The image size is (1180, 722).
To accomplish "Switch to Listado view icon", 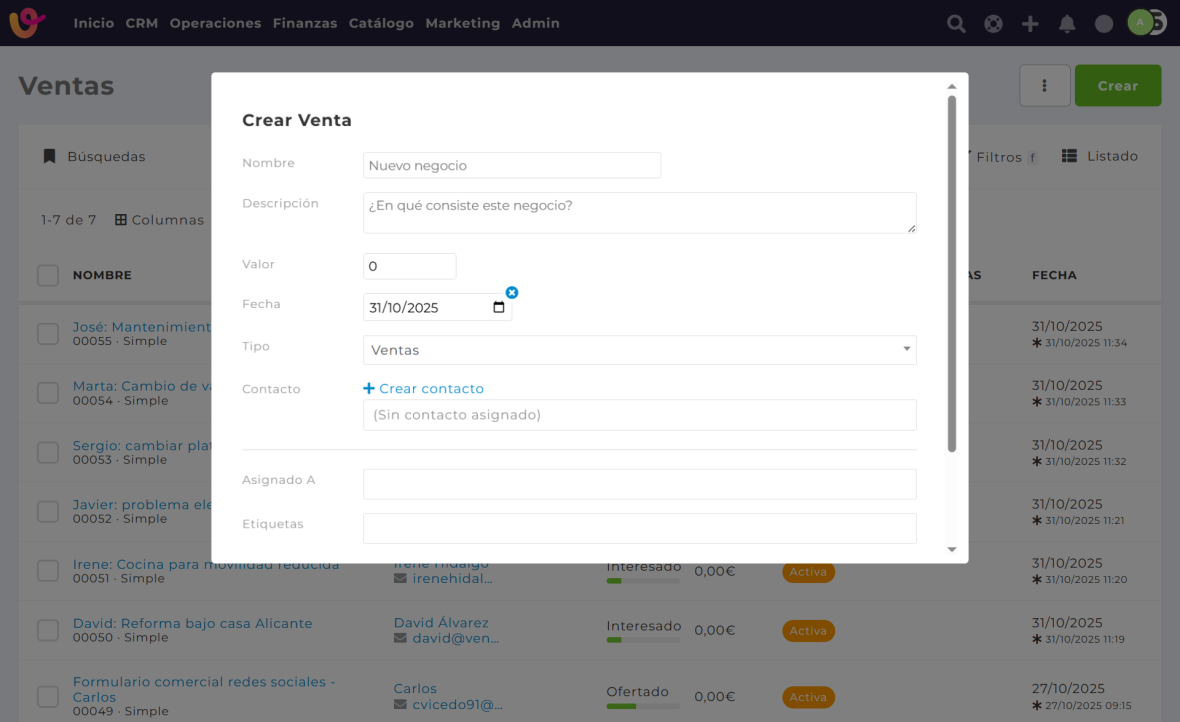I will [1069, 156].
